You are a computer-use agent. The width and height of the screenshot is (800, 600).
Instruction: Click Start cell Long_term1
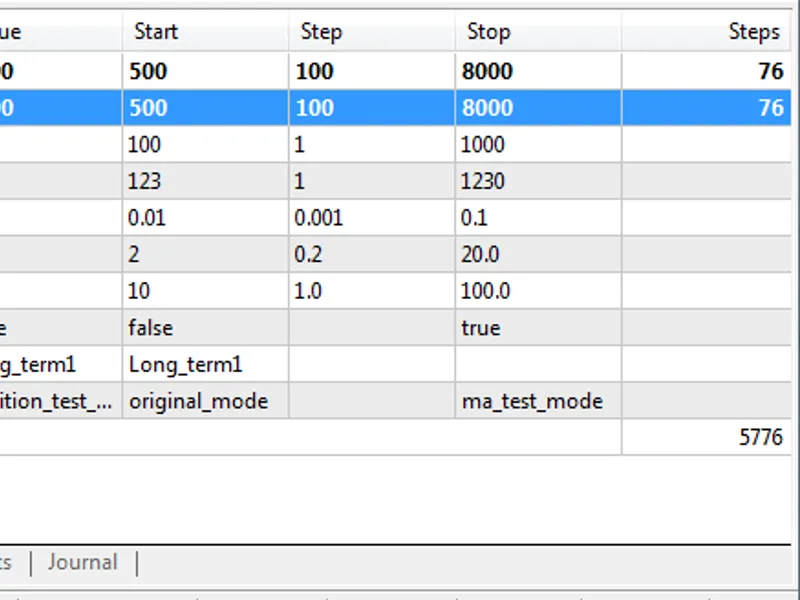[206, 364]
